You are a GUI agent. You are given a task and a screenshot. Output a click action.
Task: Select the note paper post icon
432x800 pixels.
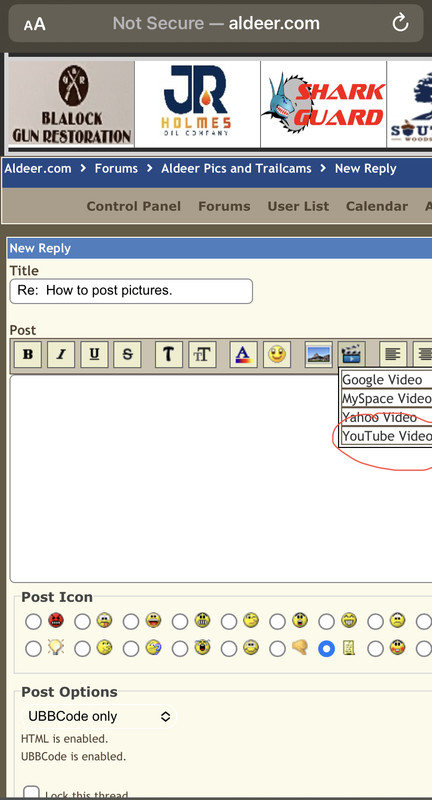[x=326, y=648]
